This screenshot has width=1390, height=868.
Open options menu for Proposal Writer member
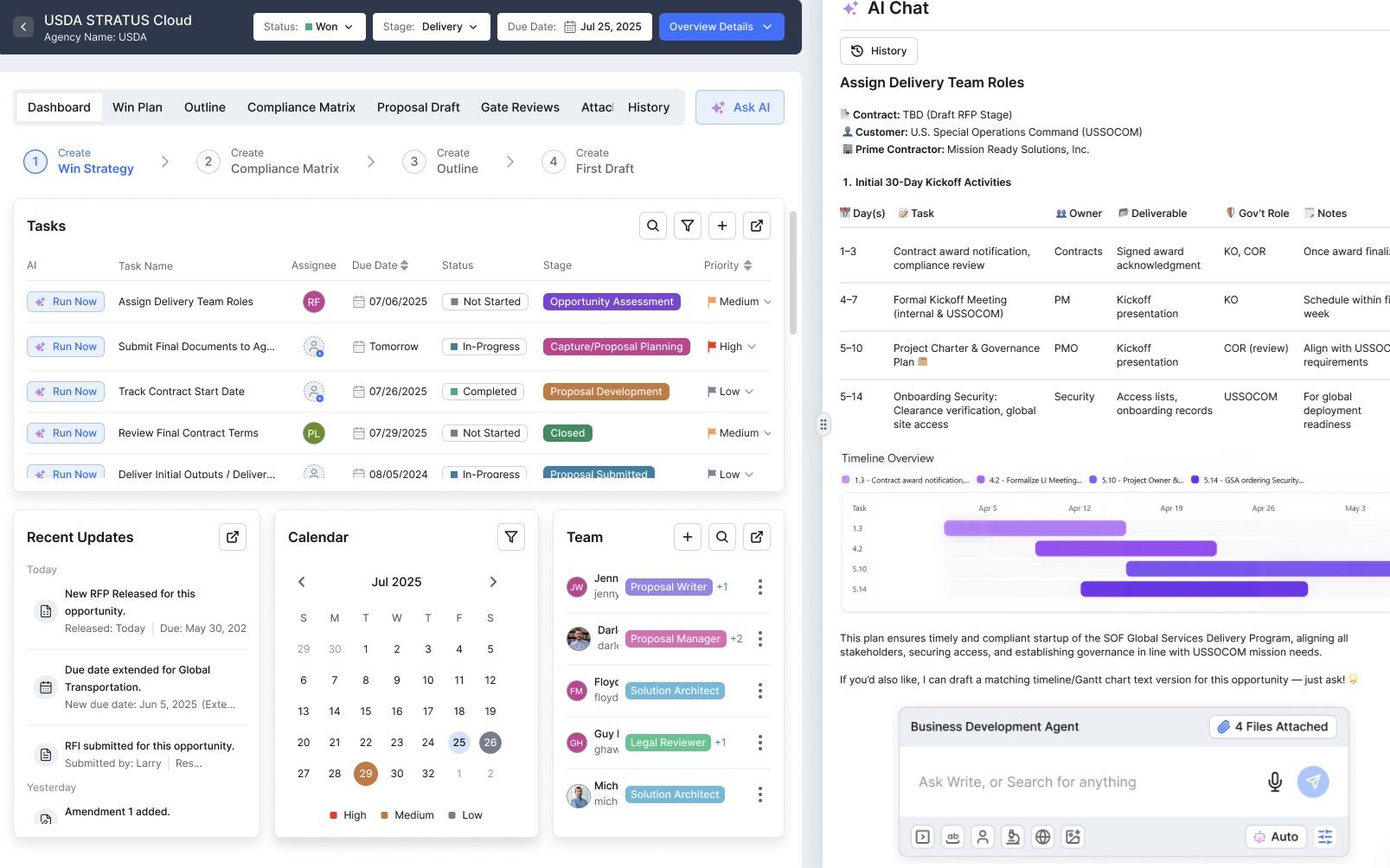(x=760, y=587)
